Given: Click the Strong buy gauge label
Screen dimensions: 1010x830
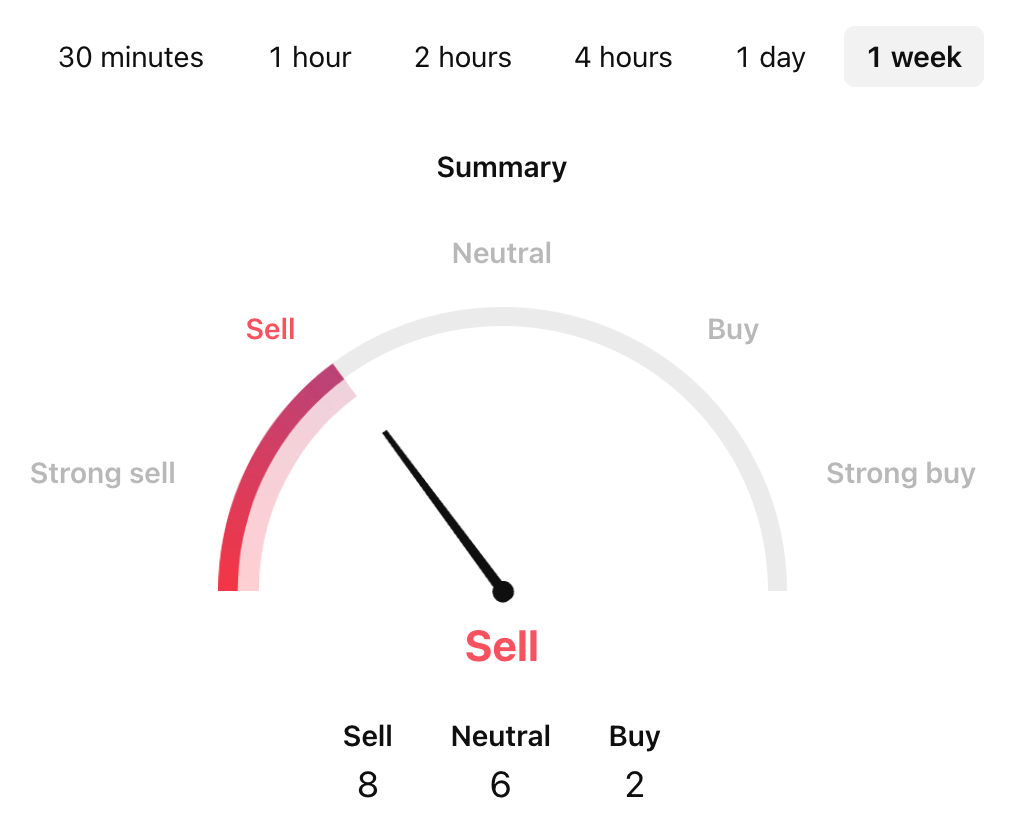Looking at the screenshot, I should (x=900, y=473).
